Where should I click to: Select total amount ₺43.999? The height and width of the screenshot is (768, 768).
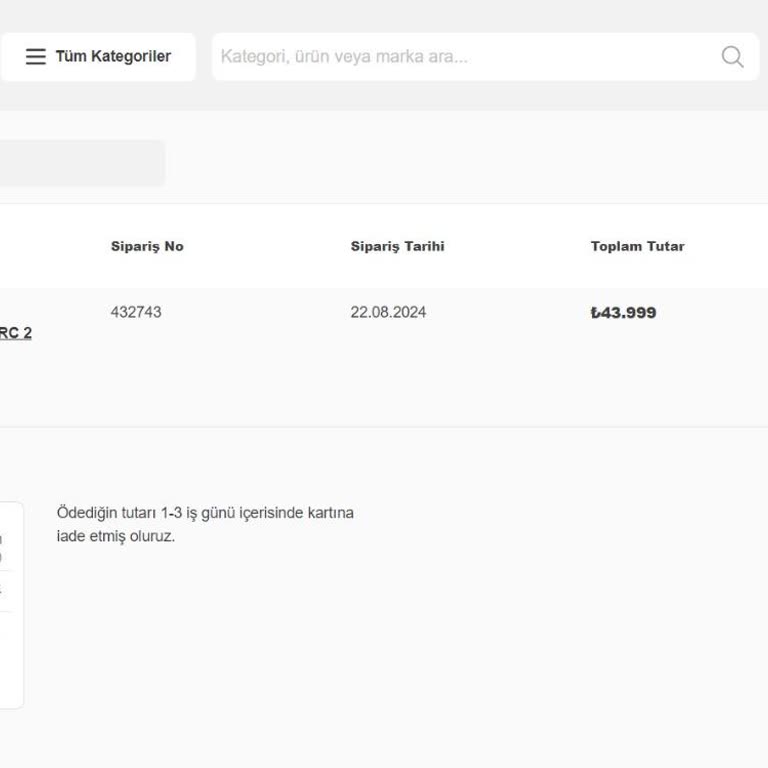tap(623, 312)
